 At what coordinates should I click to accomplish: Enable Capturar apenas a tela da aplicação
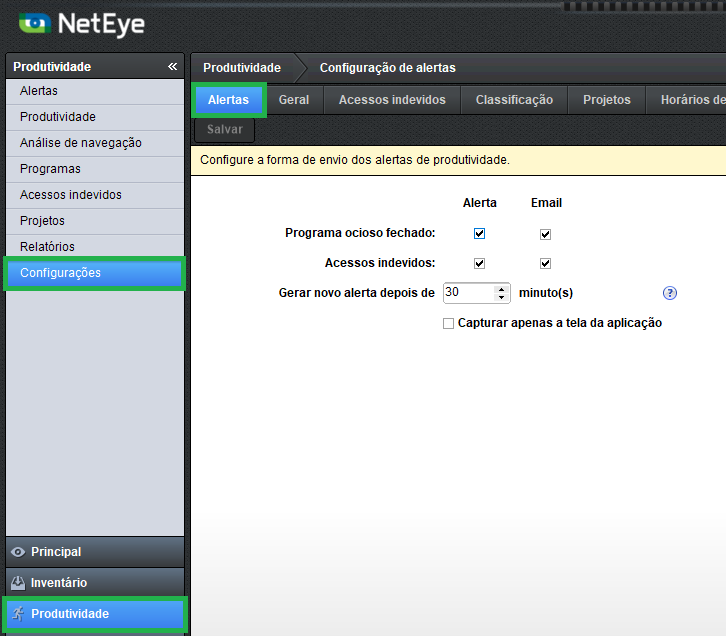pyautogui.click(x=448, y=324)
